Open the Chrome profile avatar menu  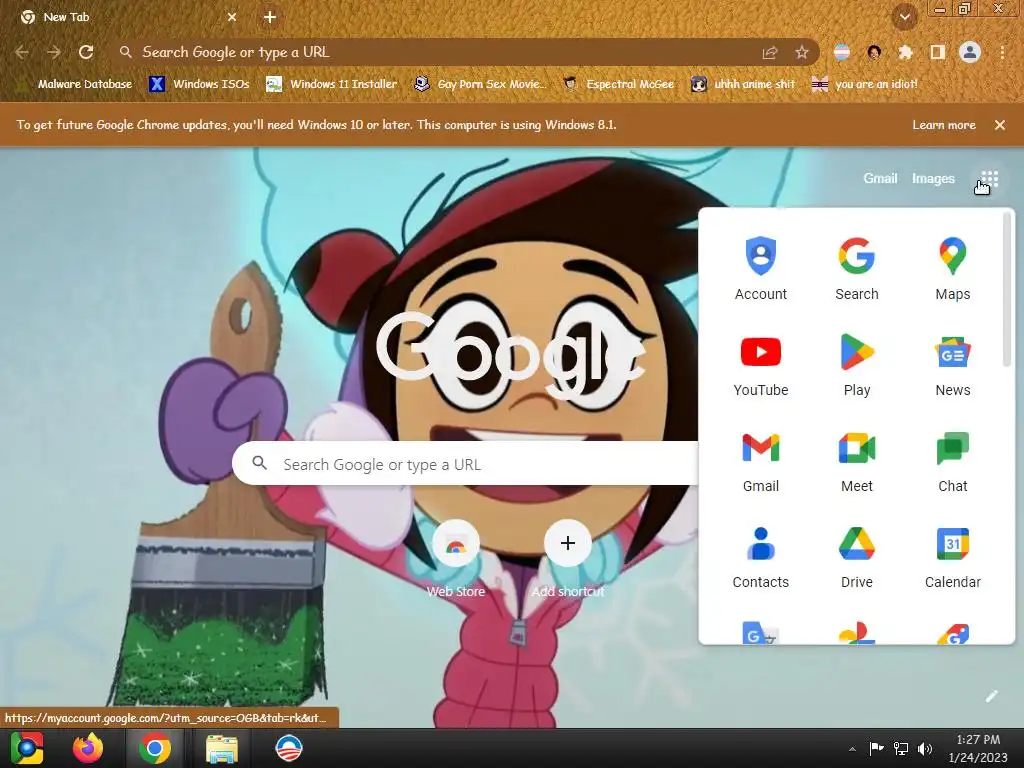[x=970, y=52]
